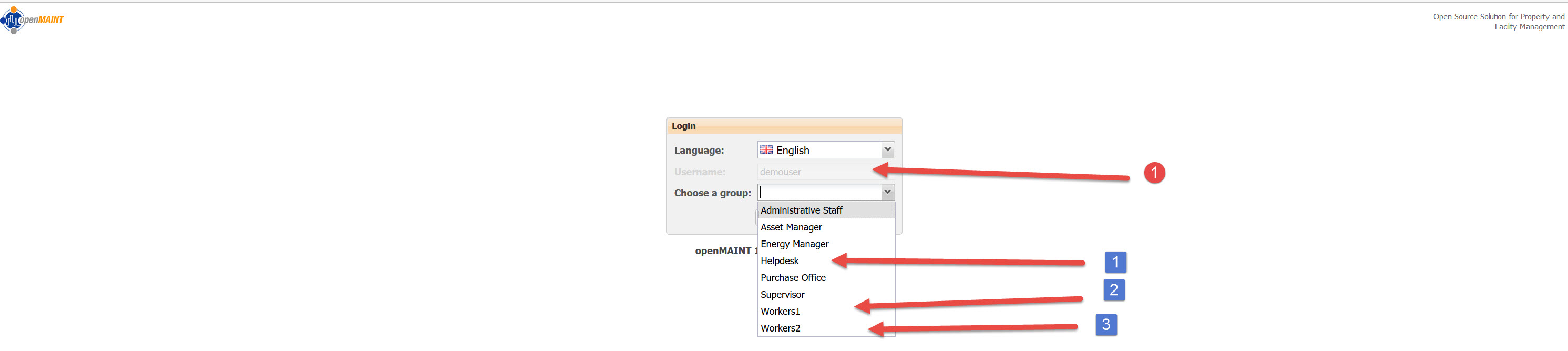The height and width of the screenshot is (351, 1568).
Task: Click the blue square annotation numbered 2
Action: coord(1113,290)
